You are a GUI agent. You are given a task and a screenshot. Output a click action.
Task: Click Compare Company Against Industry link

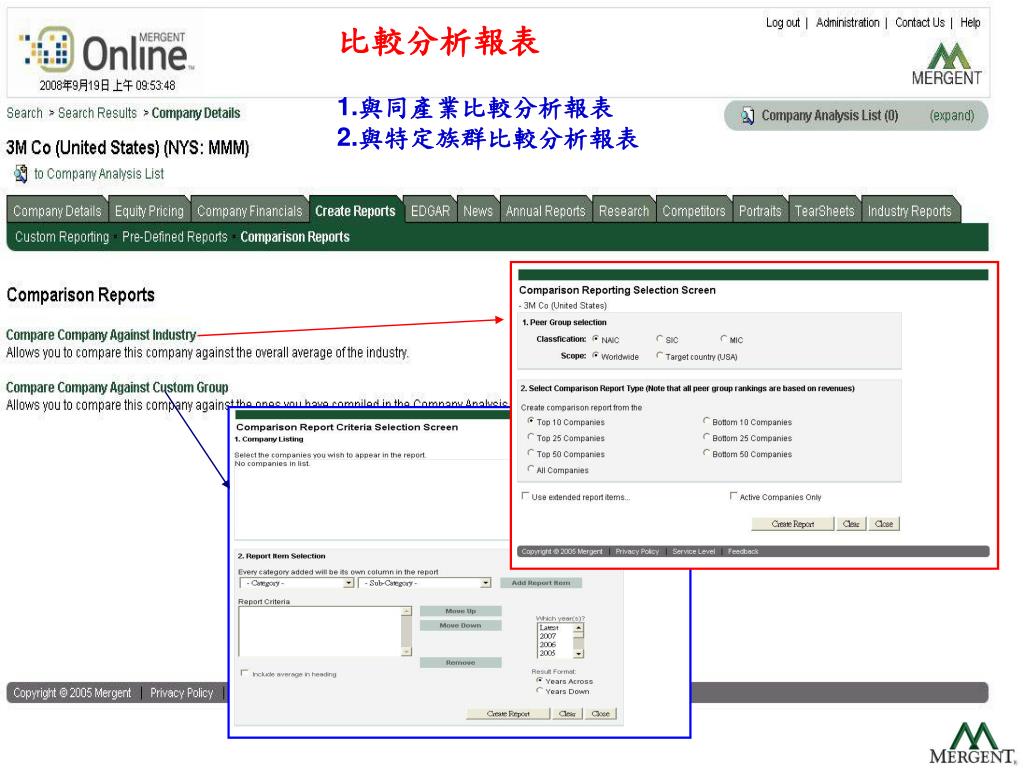[101, 335]
